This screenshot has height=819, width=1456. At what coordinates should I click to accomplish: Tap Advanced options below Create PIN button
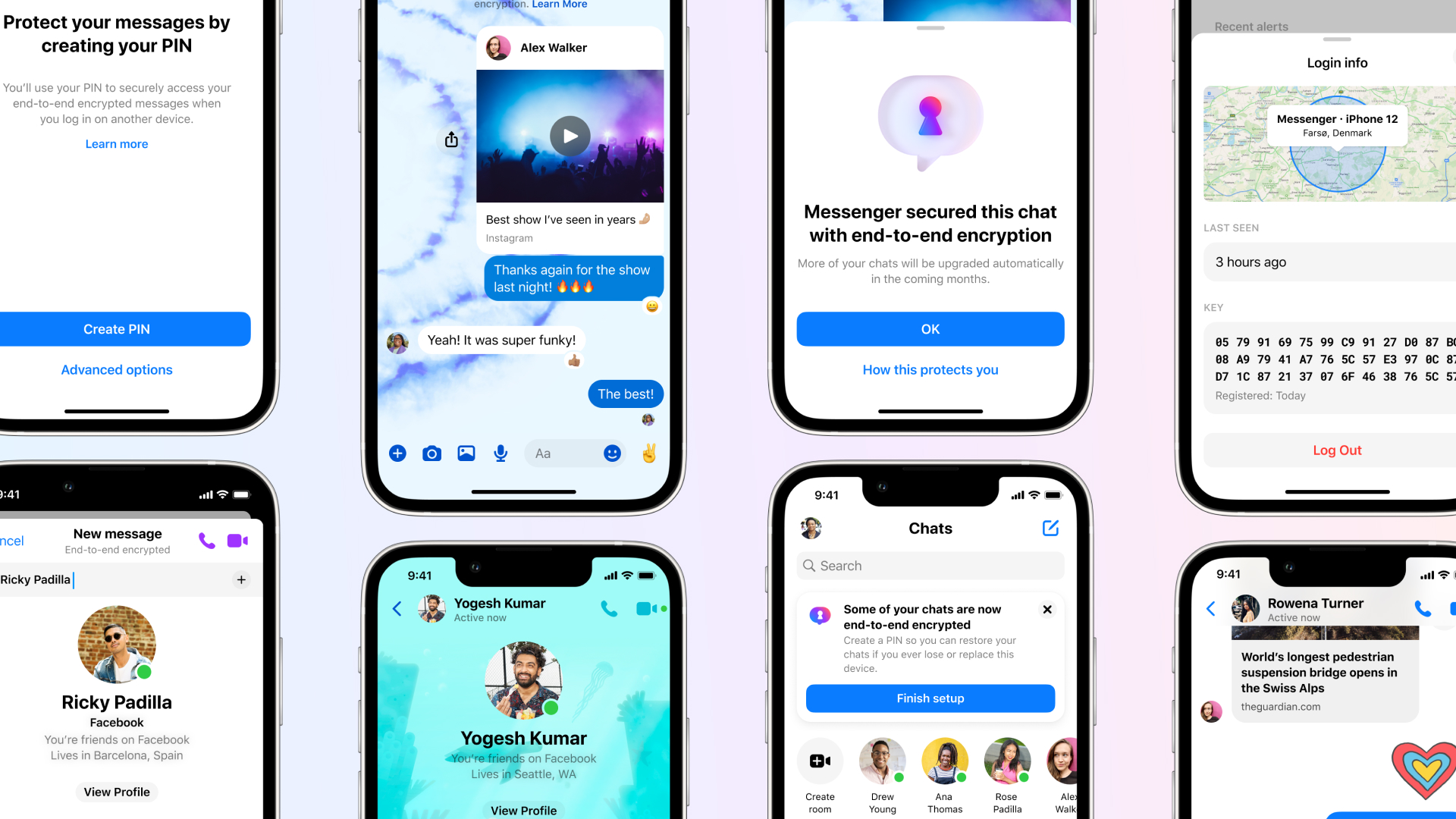(x=116, y=369)
